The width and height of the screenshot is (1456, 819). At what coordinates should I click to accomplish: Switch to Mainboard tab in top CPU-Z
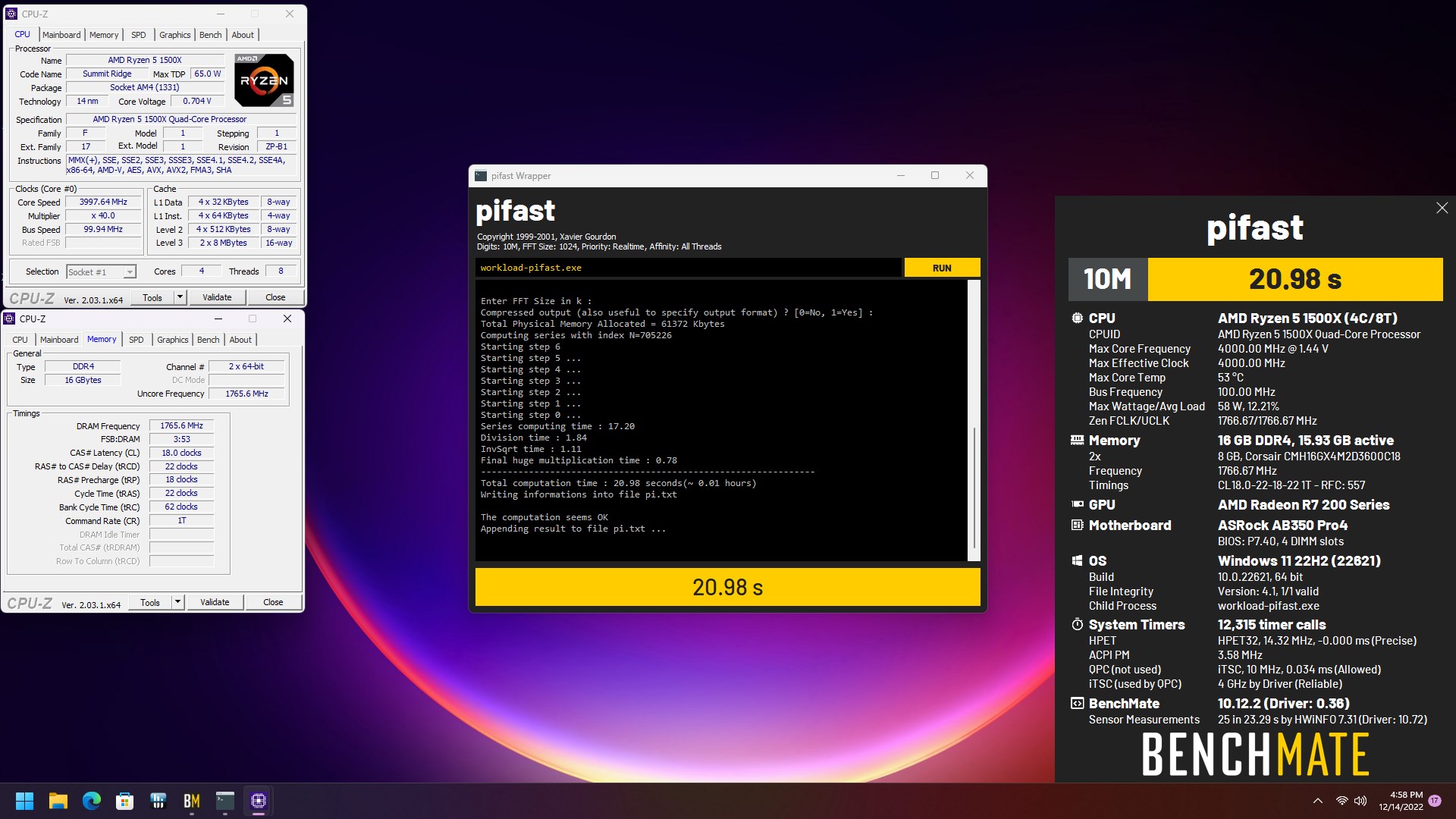pyautogui.click(x=61, y=35)
